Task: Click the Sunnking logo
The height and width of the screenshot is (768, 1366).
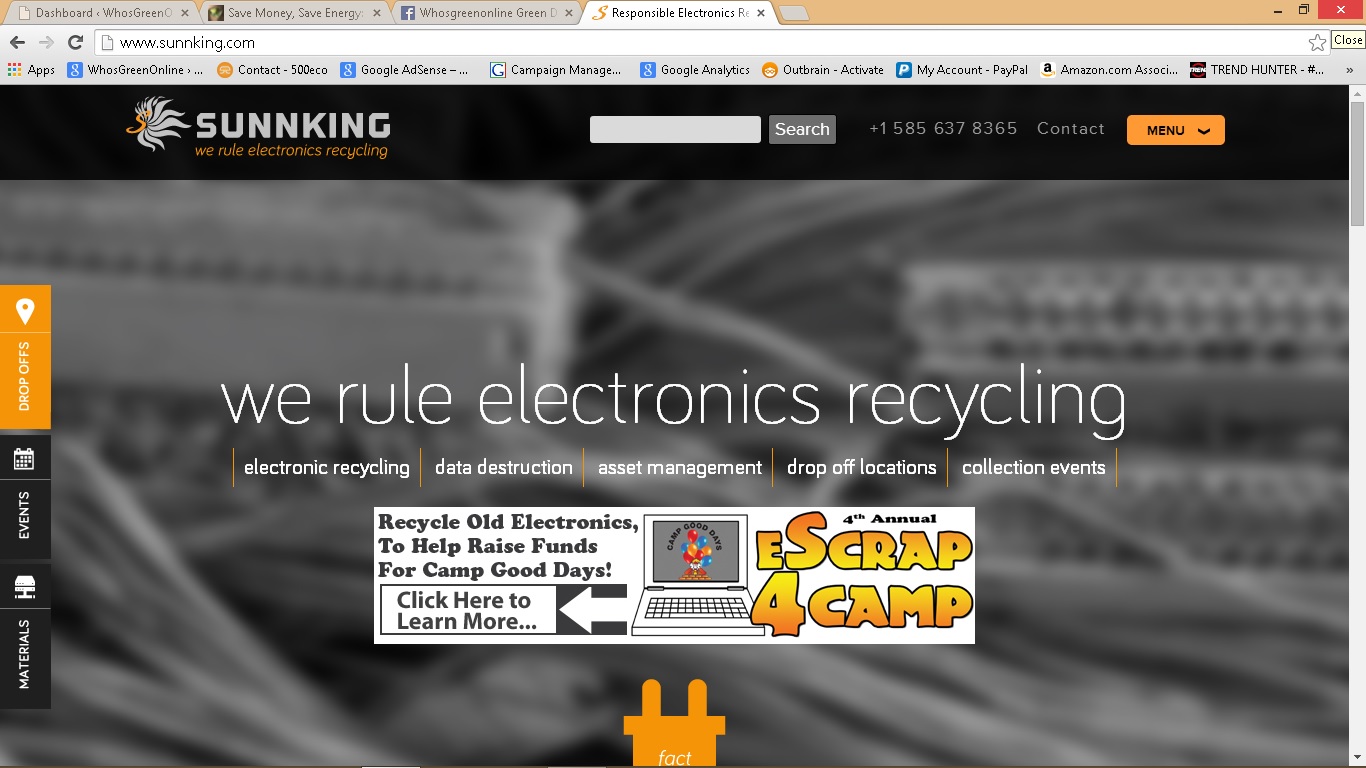Action: click(258, 129)
